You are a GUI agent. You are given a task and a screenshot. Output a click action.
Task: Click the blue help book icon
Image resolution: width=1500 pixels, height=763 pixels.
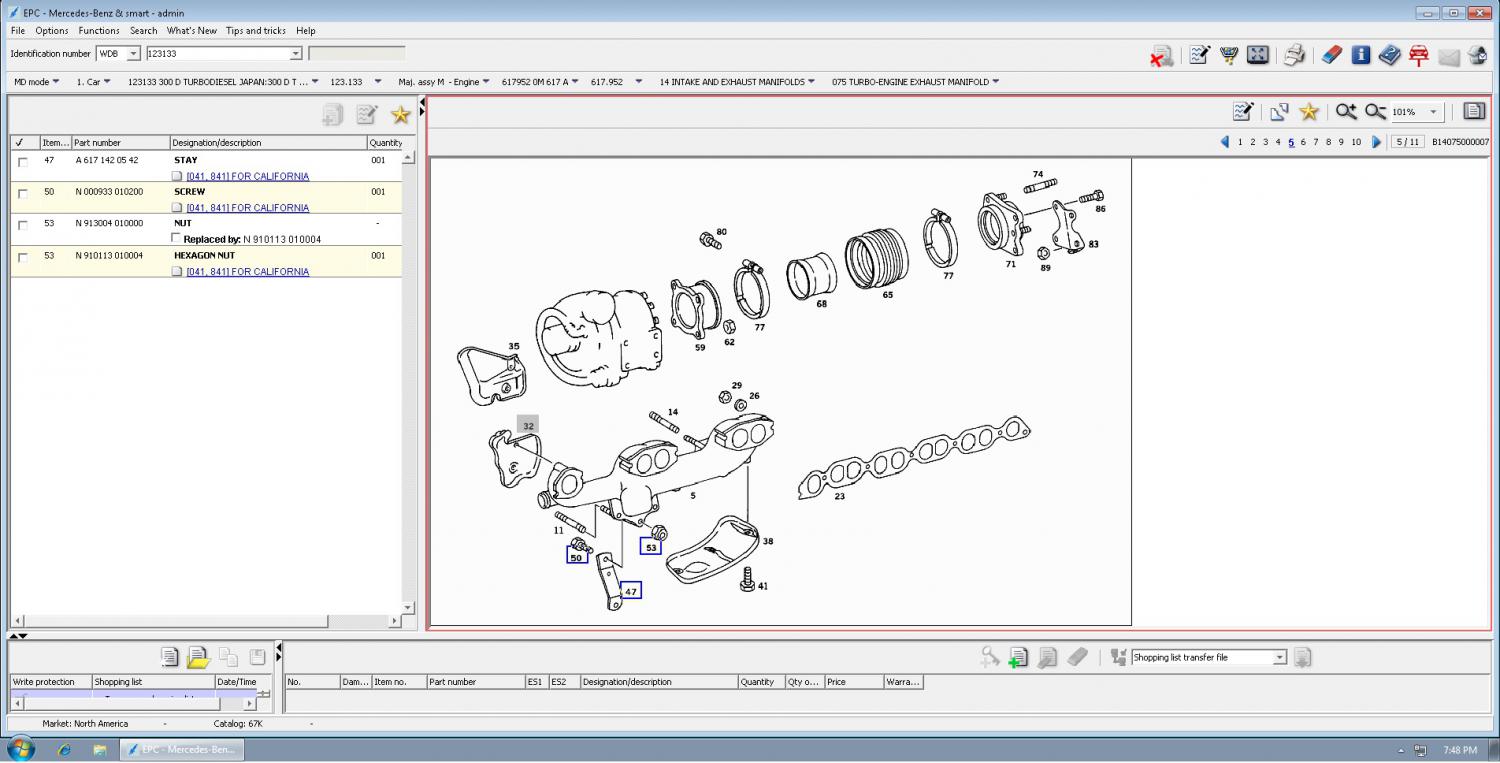[1389, 55]
